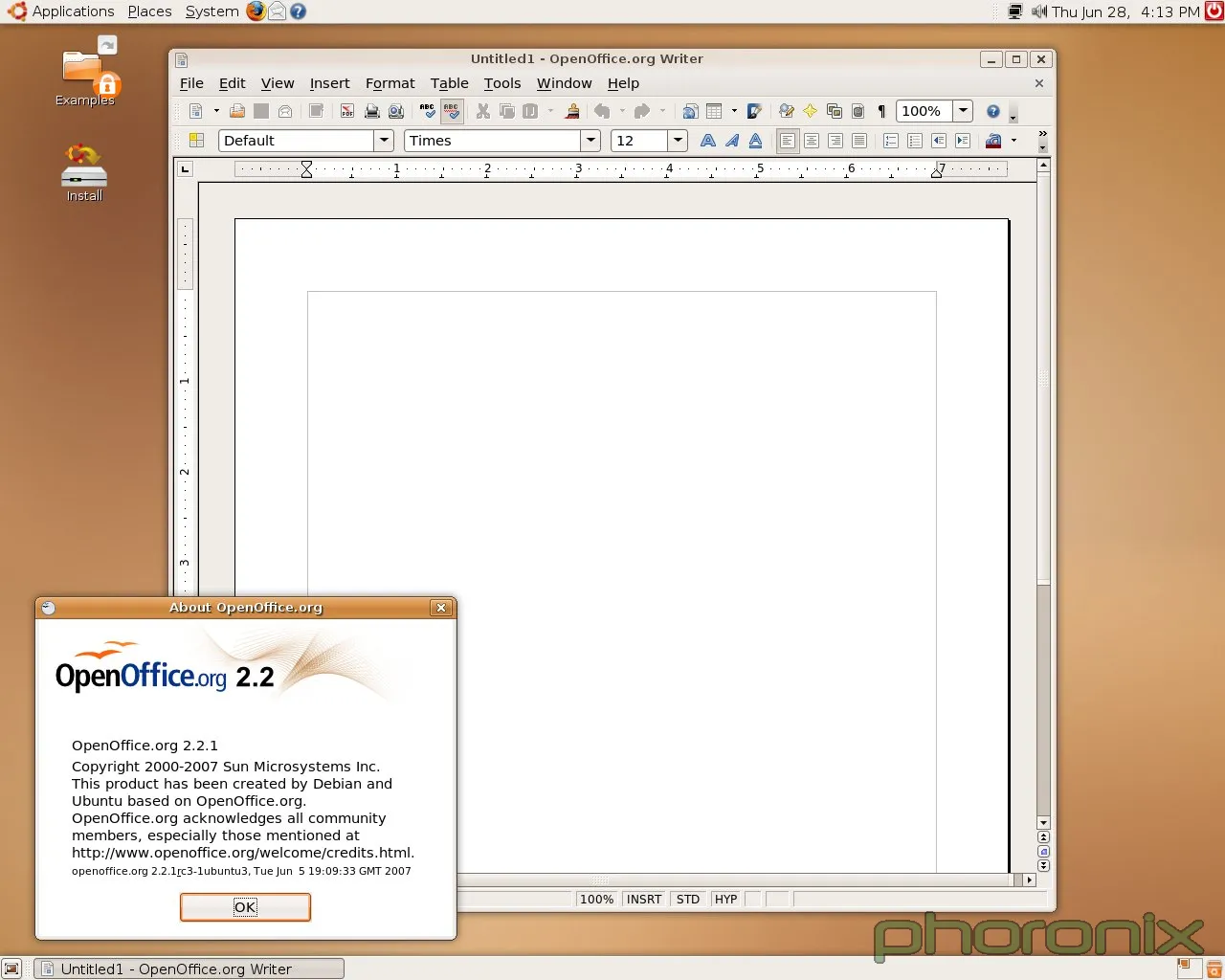The width and height of the screenshot is (1225, 980).
Task: Click the OpenOffice.org Help icon
Action: pyautogui.click(x=993, y=111)
